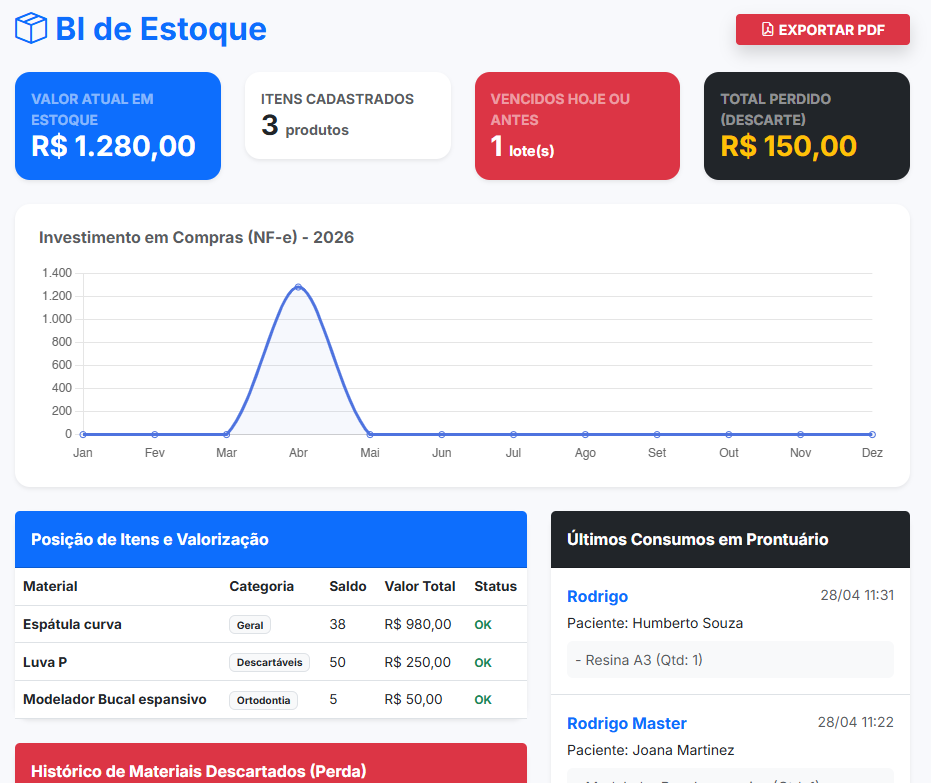
Task: Click the OK status for Espátula curva
Action: click(483, 625)
